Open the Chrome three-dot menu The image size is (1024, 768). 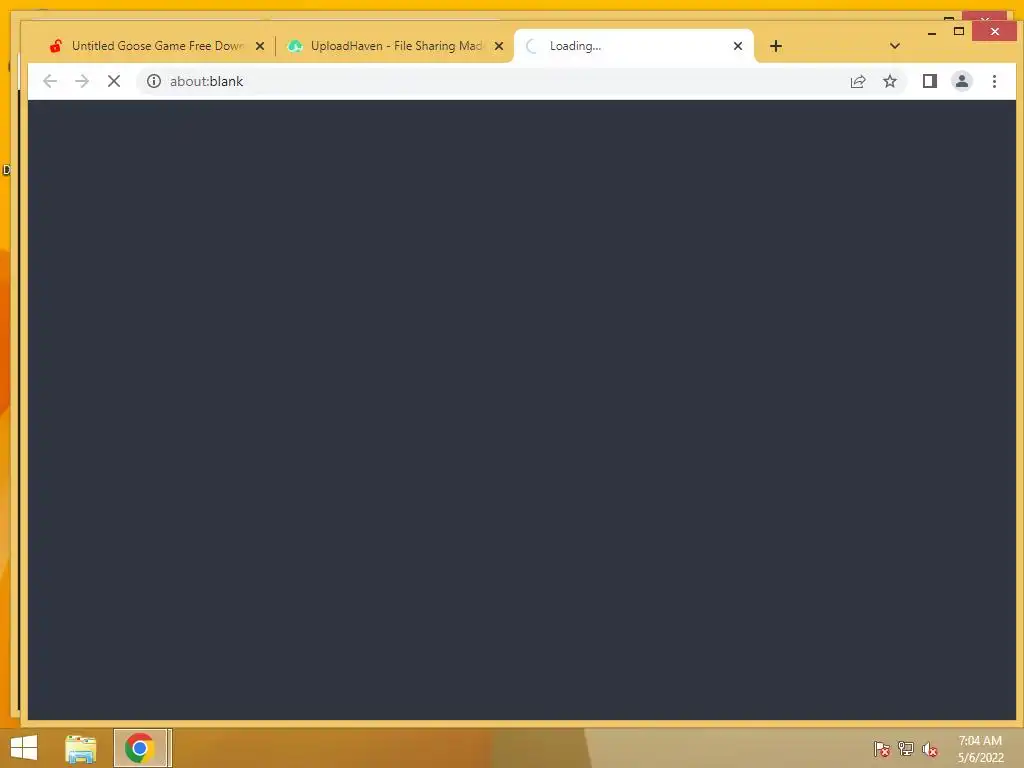[x=994, y=82]
